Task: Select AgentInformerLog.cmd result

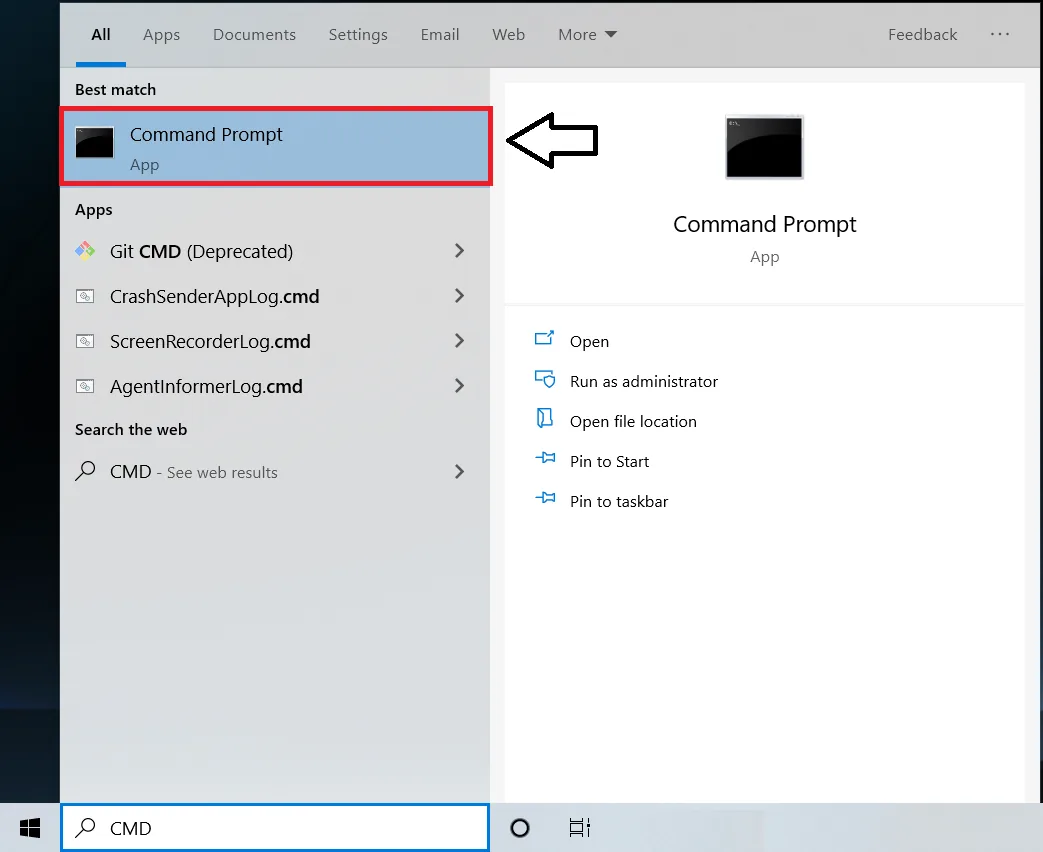Action: point(275,386)
